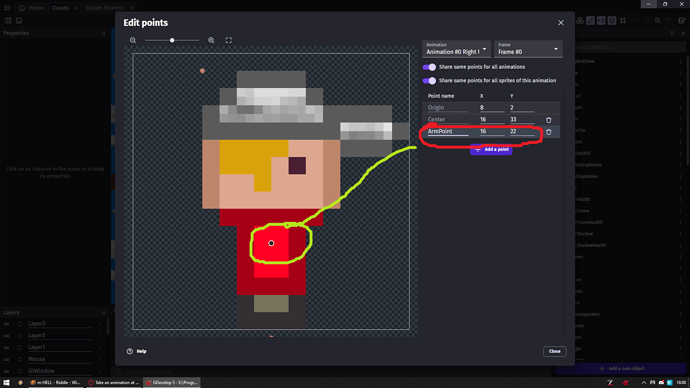Click the Close button in dialog
Viewport: 690px width, 388px height.
[554, 351]
